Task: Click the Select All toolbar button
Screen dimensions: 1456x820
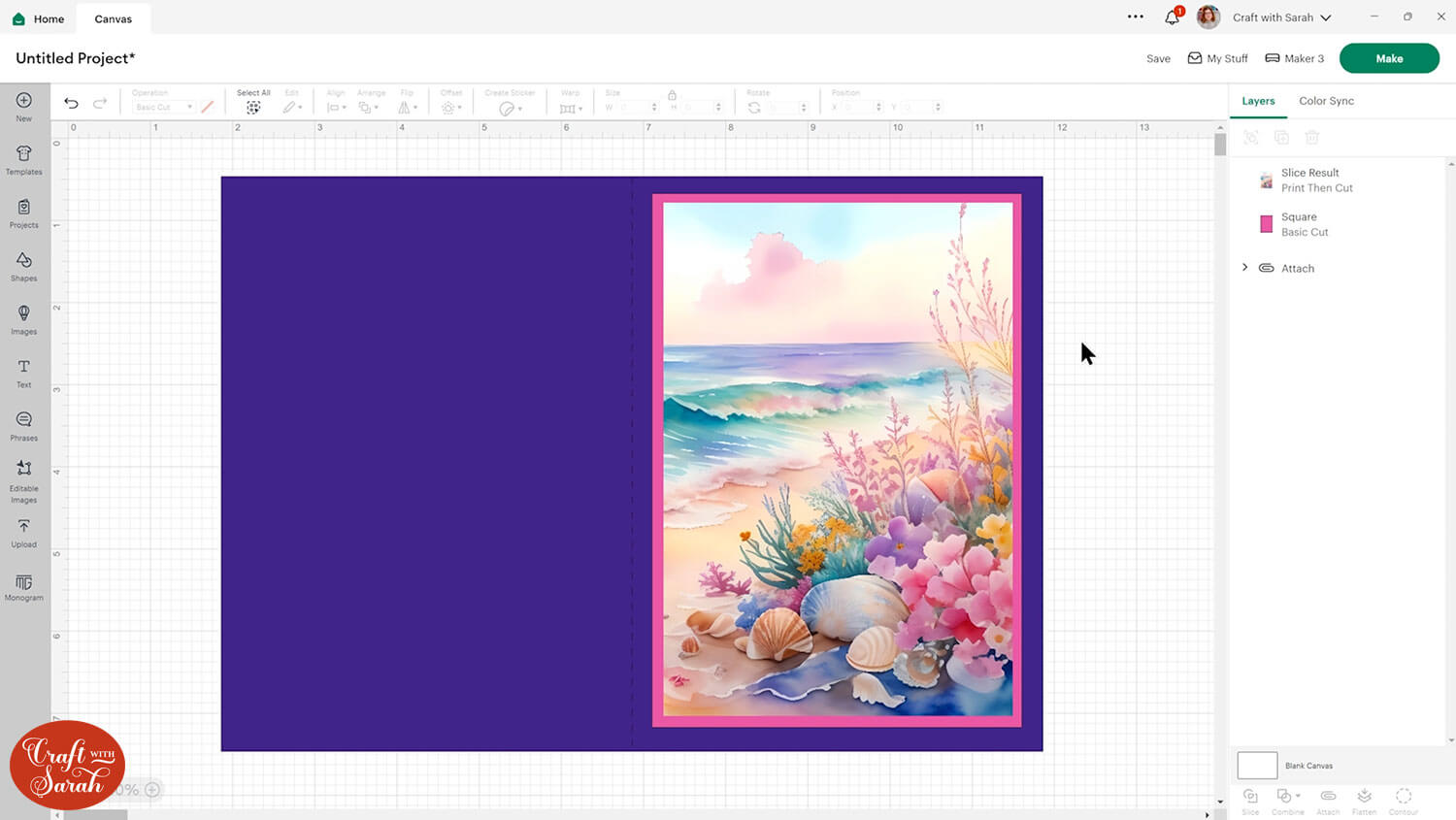Action: pyautogui.click(x=253, y=103)
